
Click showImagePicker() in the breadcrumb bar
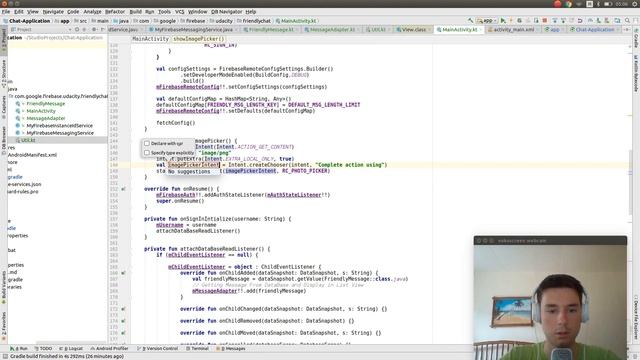tap(199, 39)
